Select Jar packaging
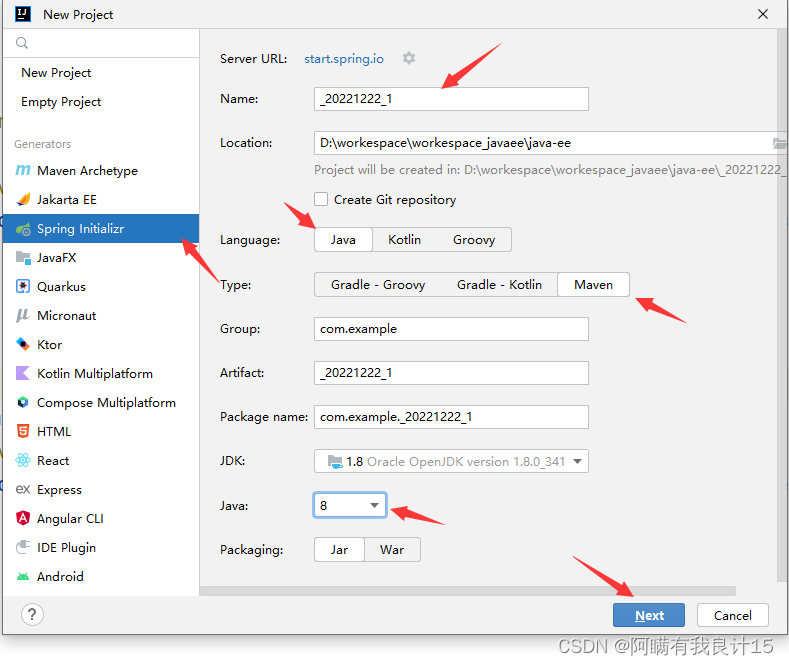 coord(339,550)
